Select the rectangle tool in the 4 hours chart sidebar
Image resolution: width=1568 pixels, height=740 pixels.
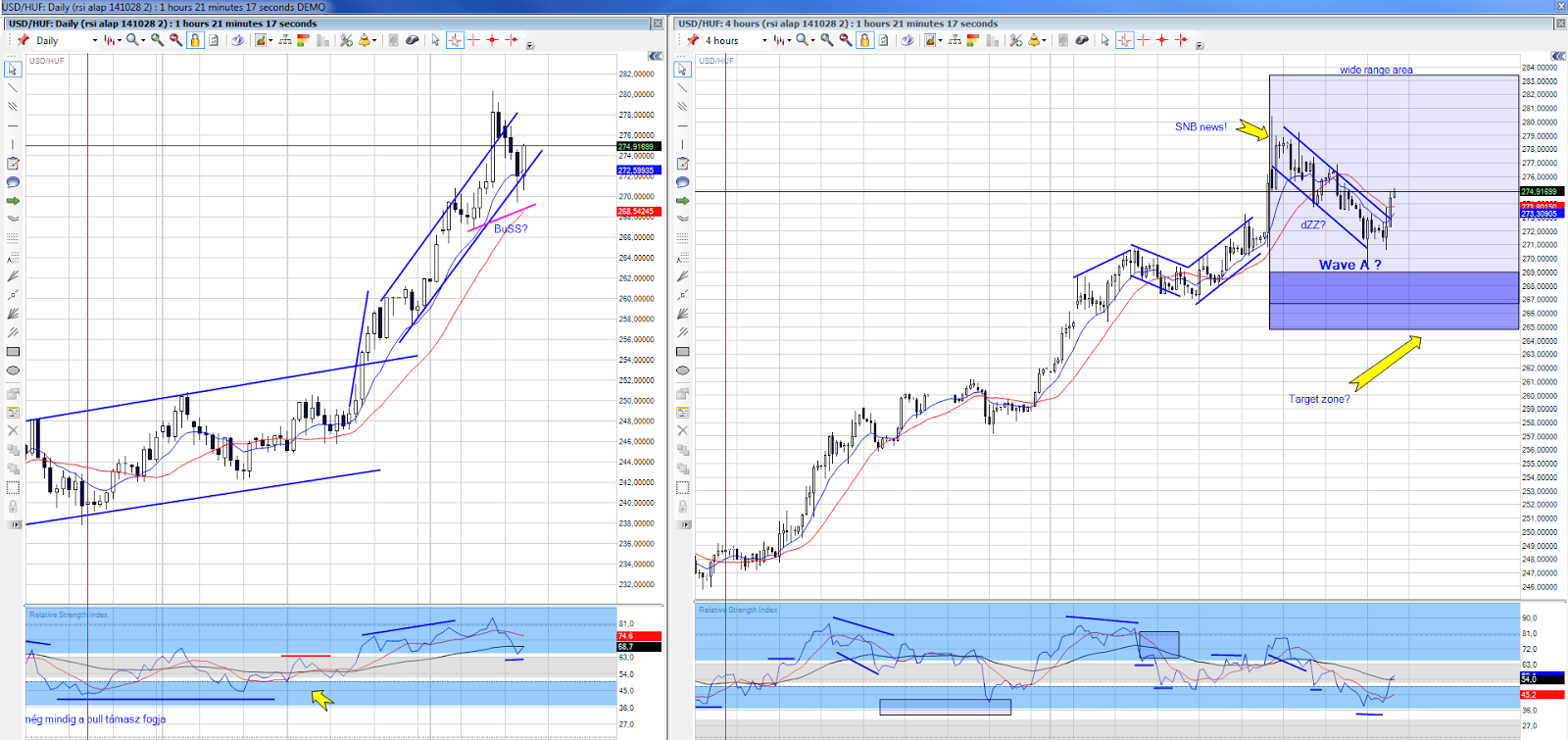tap(683, 351)
